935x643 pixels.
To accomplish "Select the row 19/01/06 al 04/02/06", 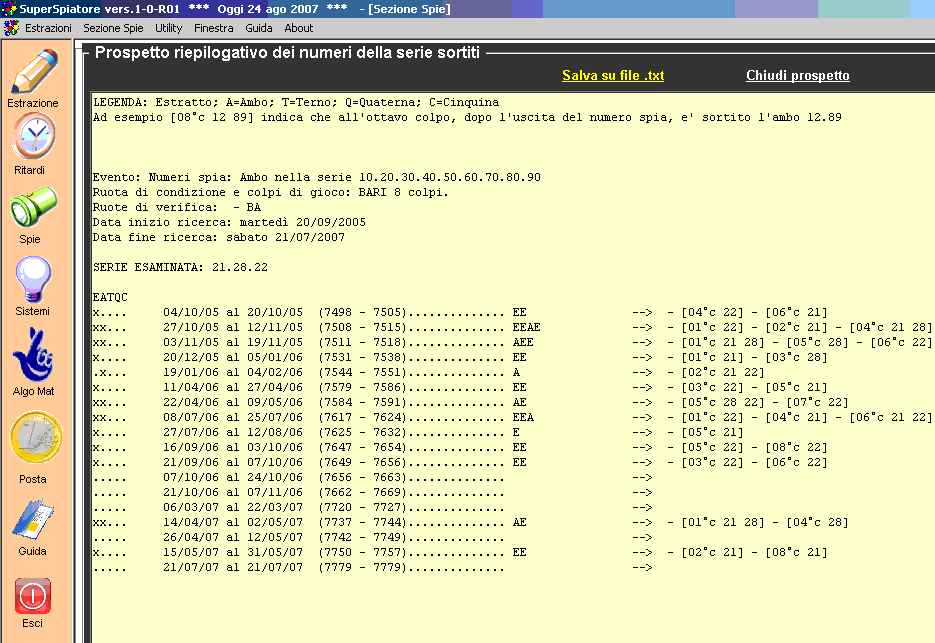I will (428, 372).
